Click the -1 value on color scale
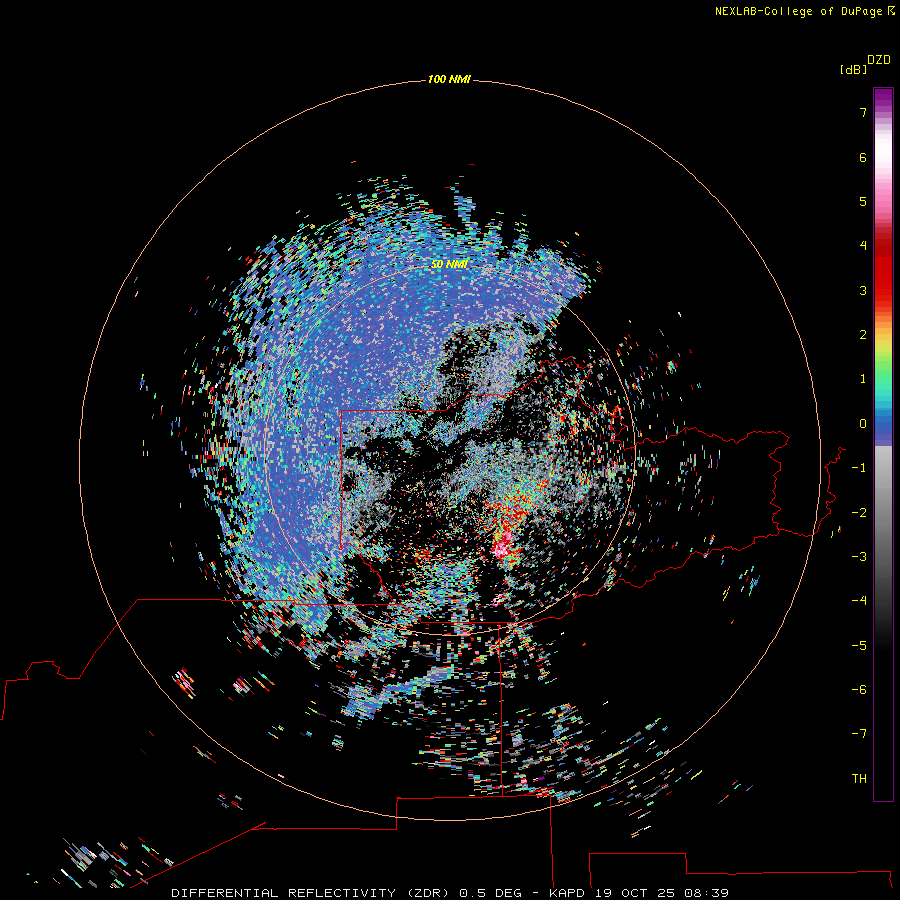Image resolution: width=900 pixels, height=900 pixels. click(x=859, y=468)
